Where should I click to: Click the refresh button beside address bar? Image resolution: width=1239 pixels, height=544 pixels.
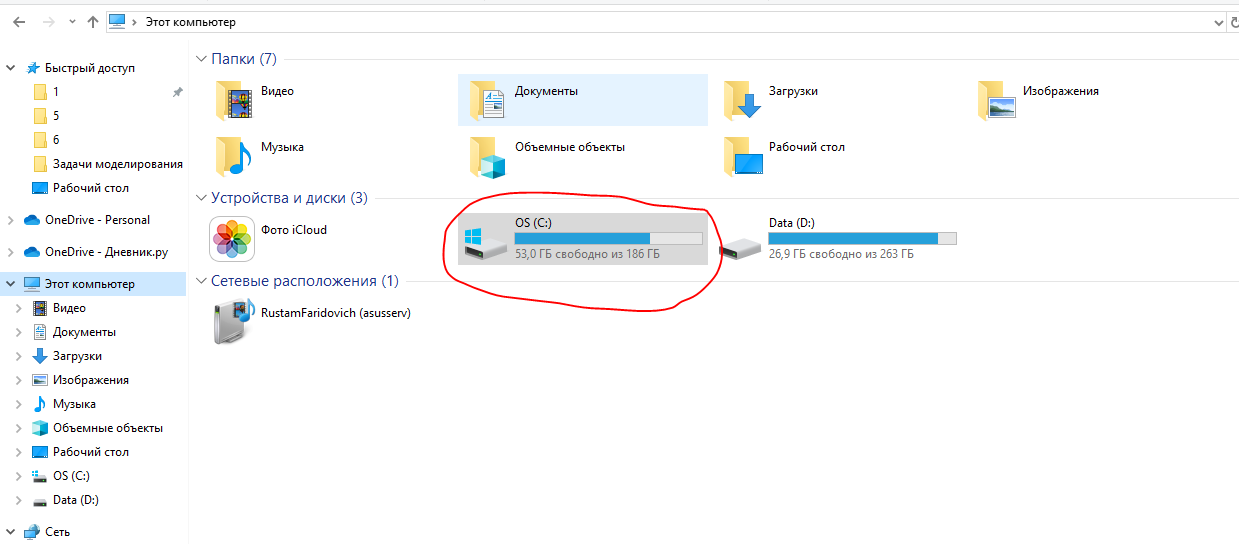pos(1235,21)
